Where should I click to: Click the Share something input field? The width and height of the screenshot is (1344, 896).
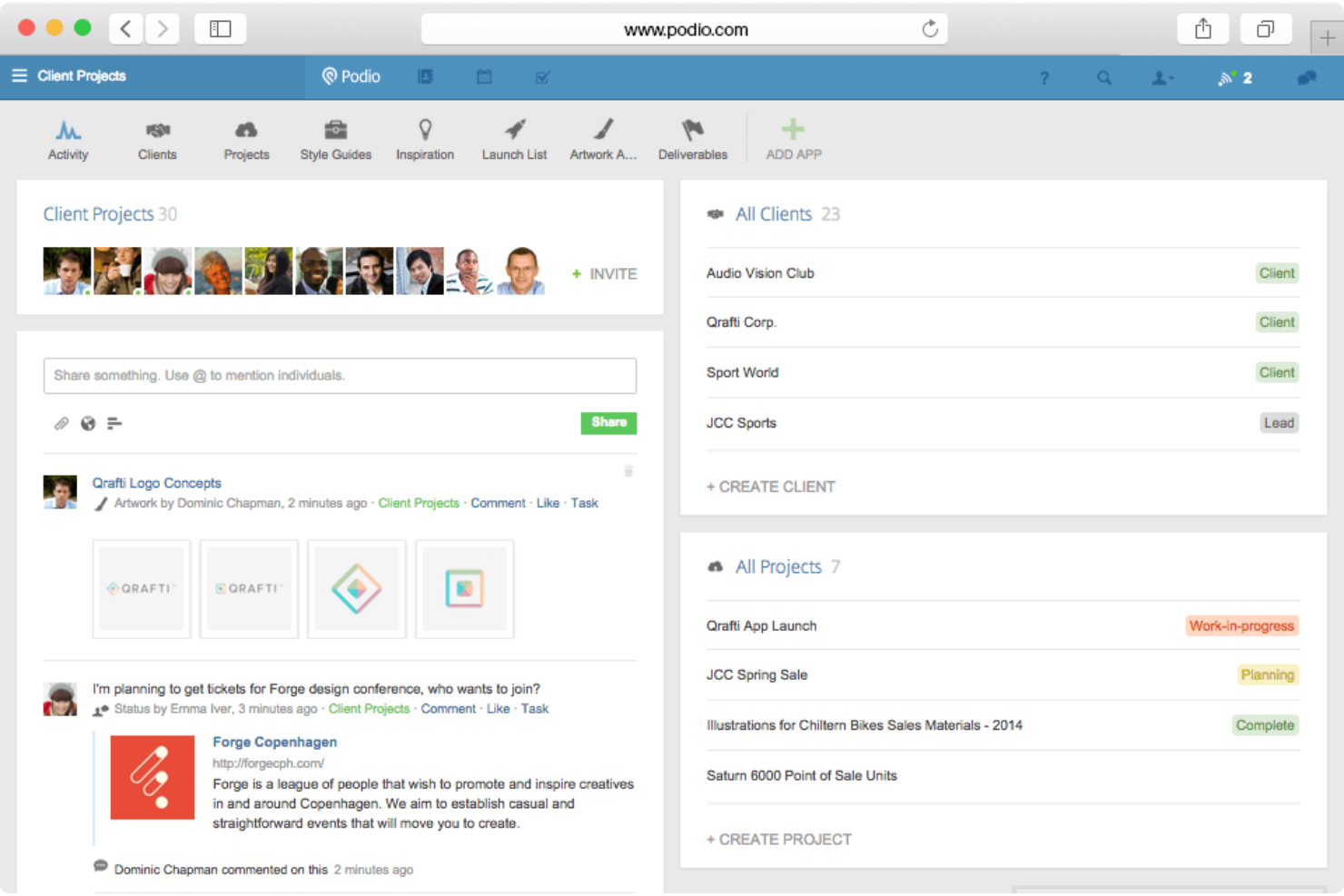[x=340, y=375]
